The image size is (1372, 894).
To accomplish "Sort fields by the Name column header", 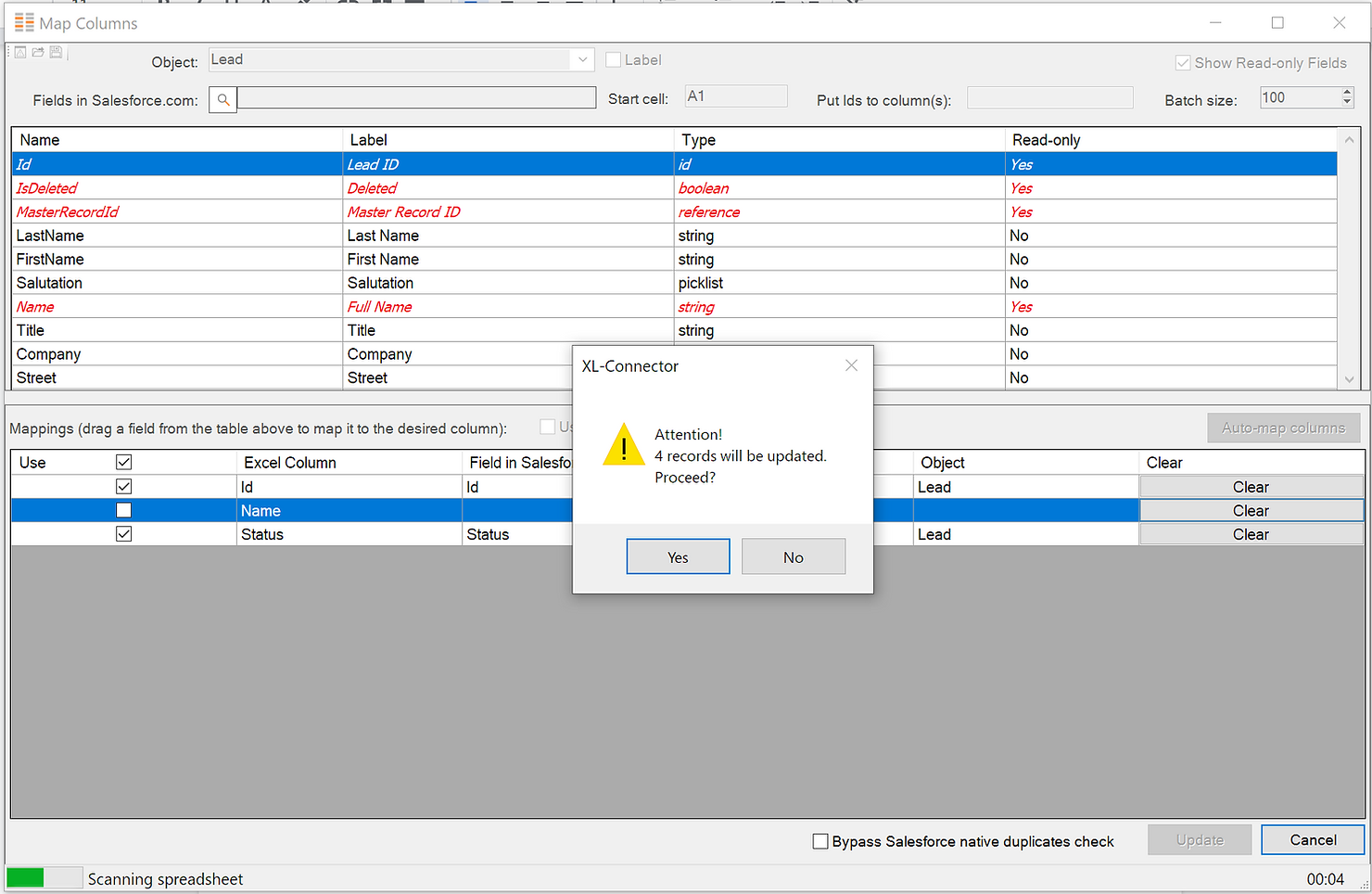I will [176, 140].
